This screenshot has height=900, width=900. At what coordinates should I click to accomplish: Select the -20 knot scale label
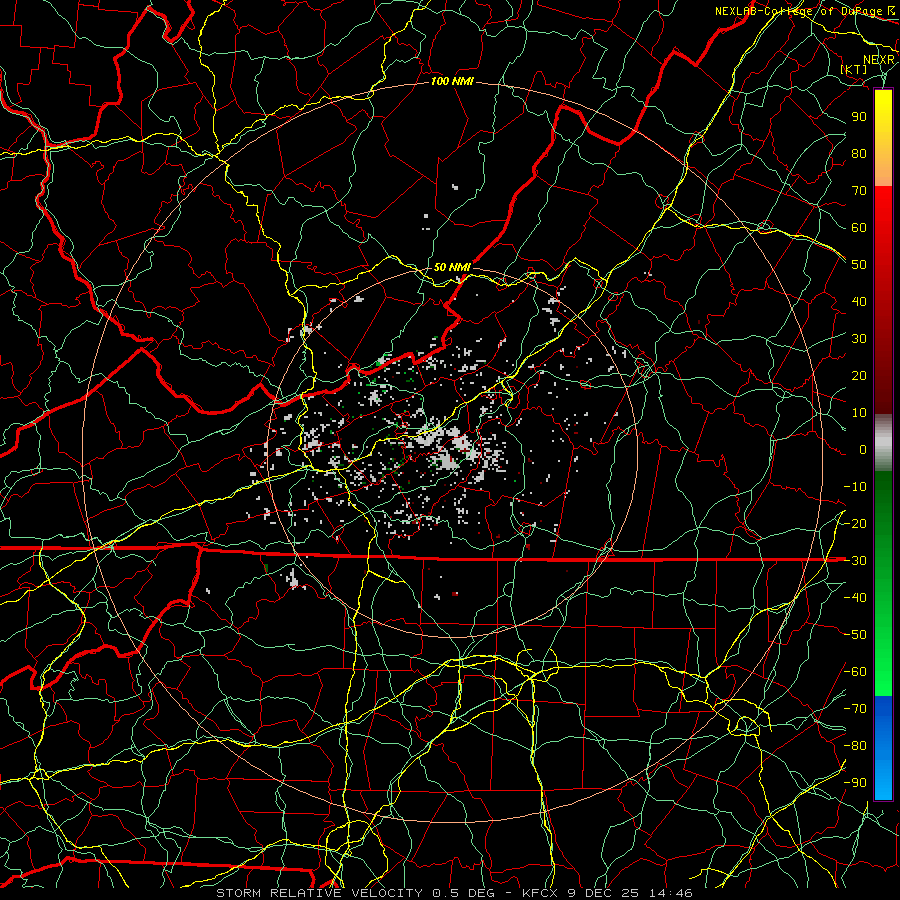[x=855, y=523]
